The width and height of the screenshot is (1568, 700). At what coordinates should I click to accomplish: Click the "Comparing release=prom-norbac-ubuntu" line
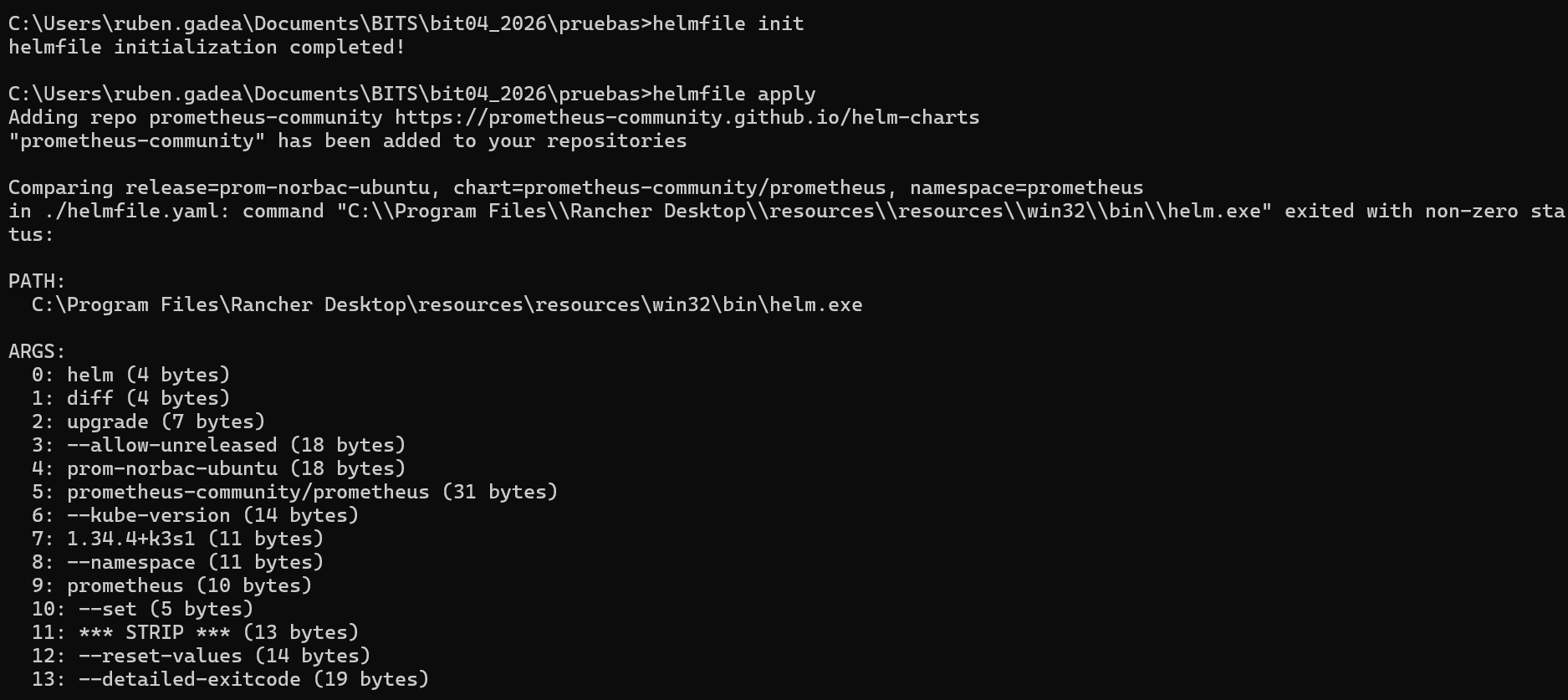tap(575, 187)
